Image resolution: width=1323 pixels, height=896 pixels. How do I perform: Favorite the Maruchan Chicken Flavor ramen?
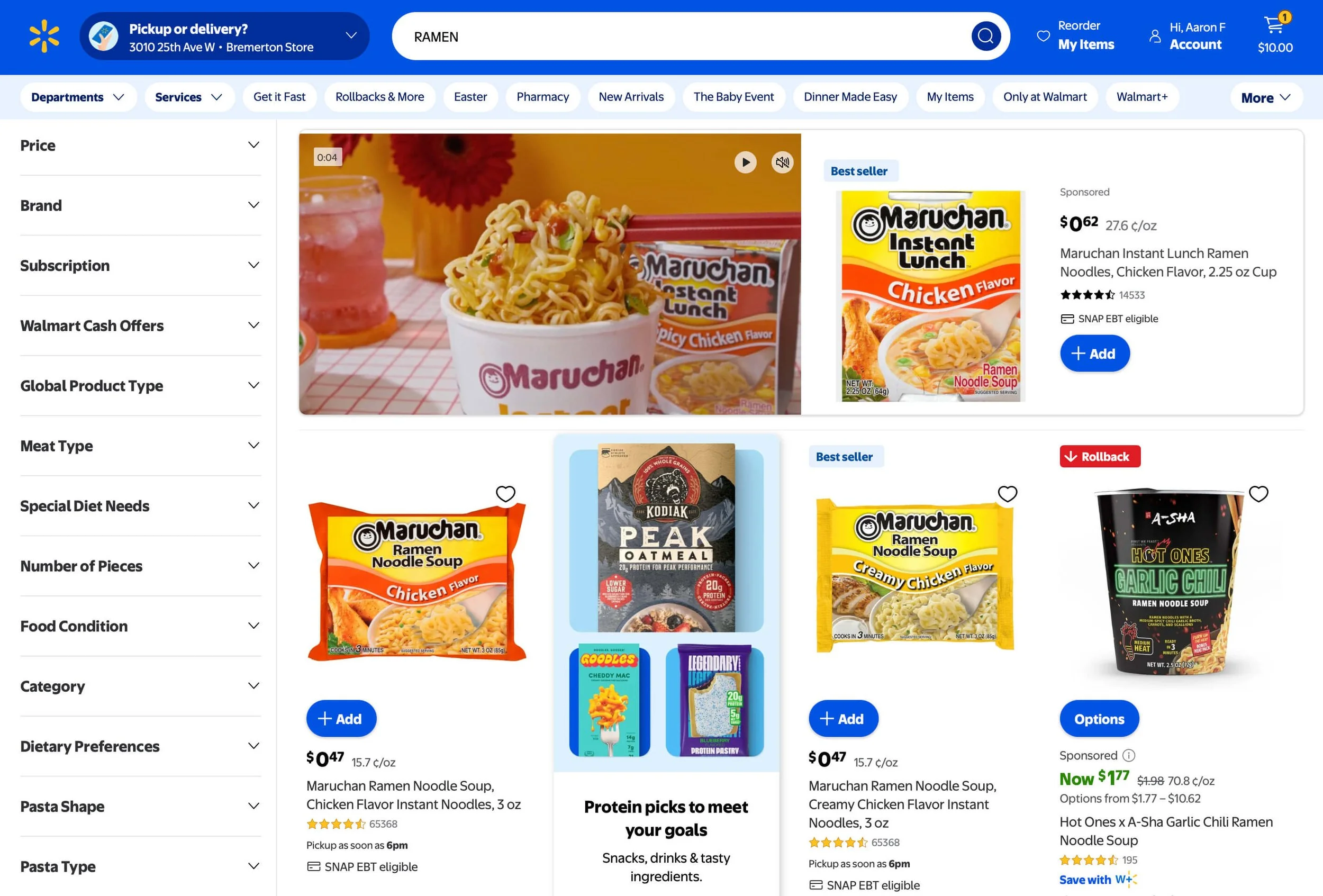pos(505,494)
